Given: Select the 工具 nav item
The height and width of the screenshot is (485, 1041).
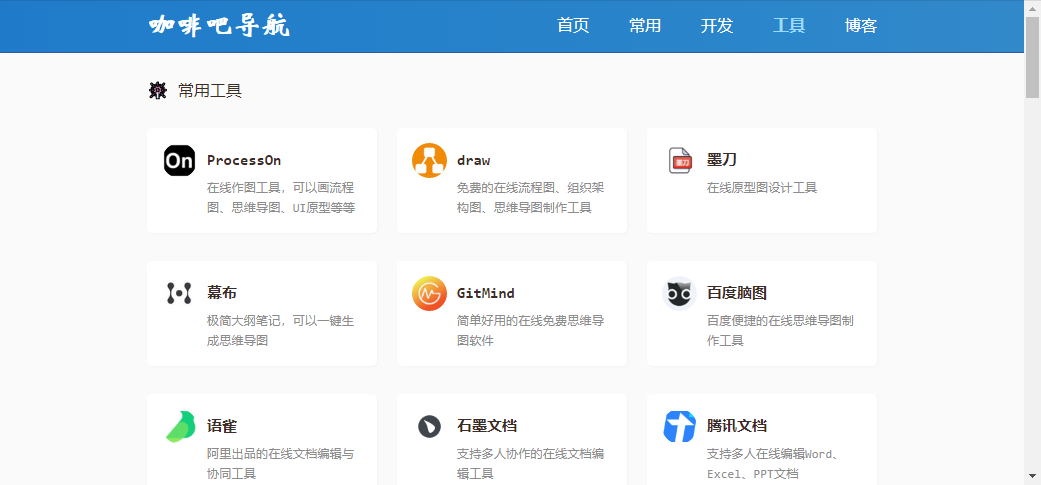Looking at the screenshot, I should [789, 26].
